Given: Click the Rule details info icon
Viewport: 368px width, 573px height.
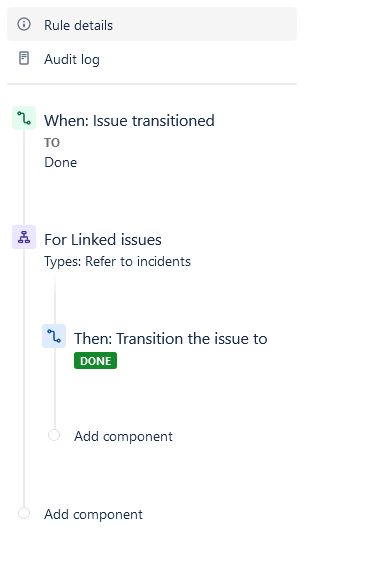Looking at the screenshot, I should pos(24,24).
